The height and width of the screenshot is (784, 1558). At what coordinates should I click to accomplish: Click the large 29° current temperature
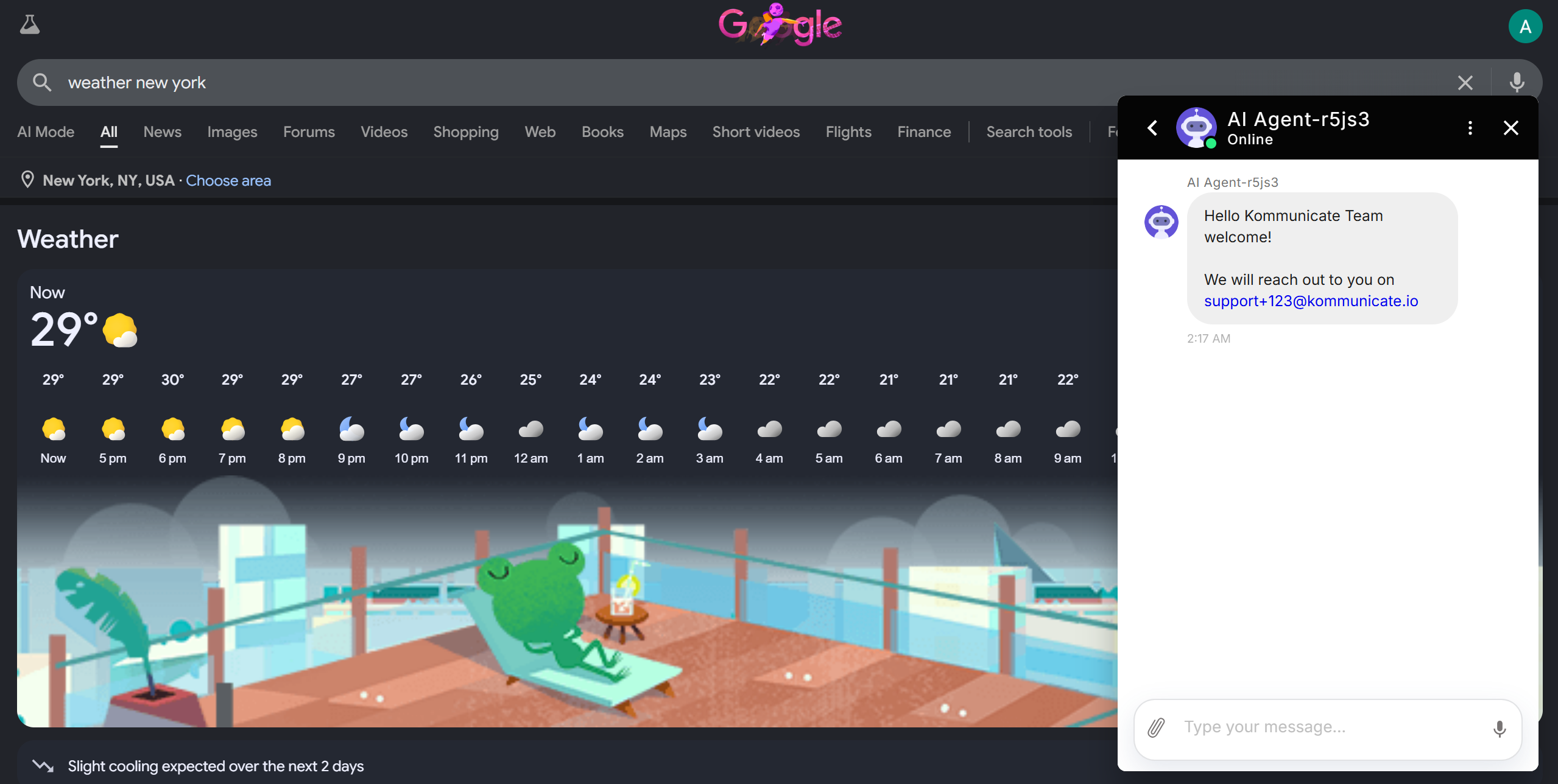tap(64, 329)
